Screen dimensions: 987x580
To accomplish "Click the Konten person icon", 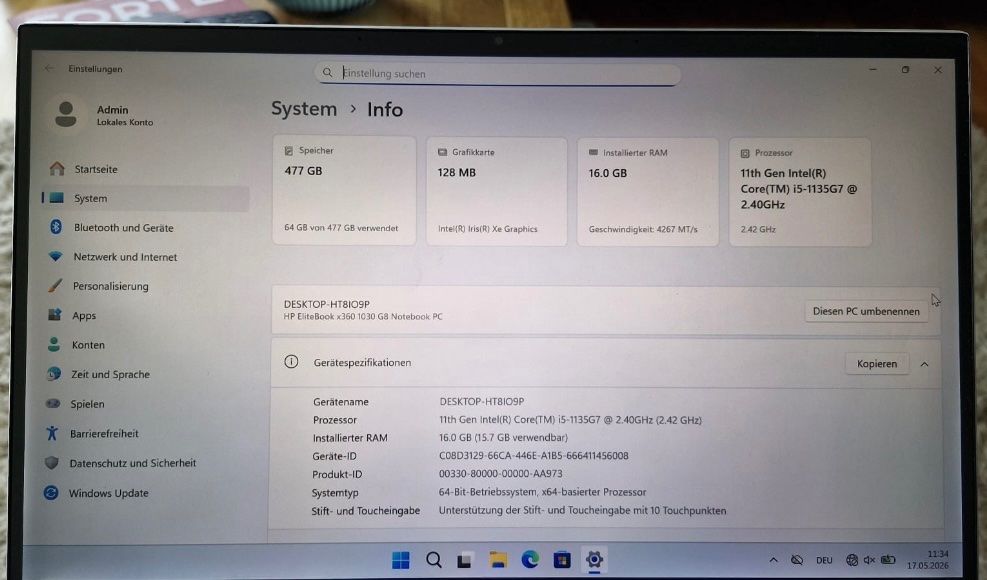I will (x=54, y=344).
